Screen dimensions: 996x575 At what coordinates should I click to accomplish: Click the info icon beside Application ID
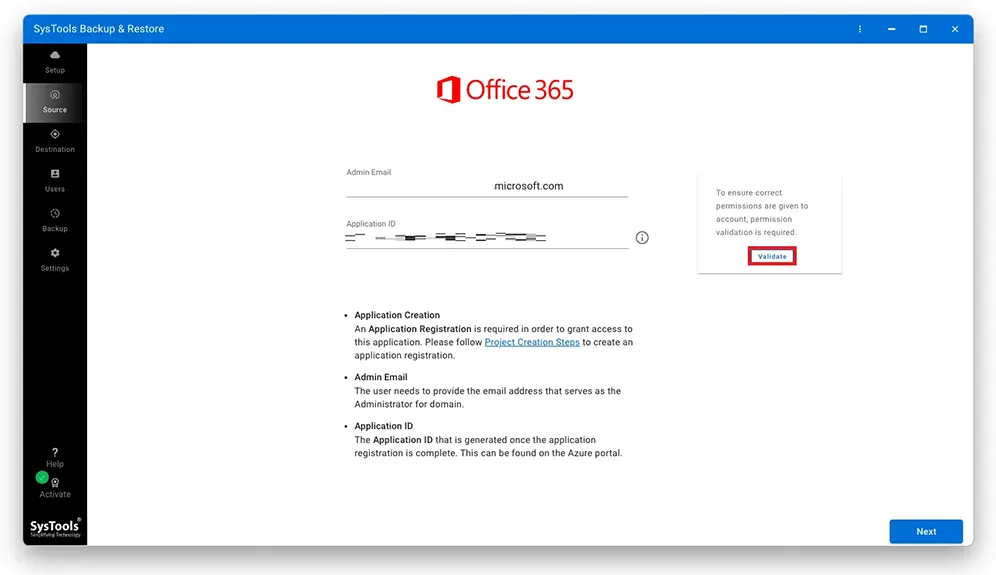(642, 238)
